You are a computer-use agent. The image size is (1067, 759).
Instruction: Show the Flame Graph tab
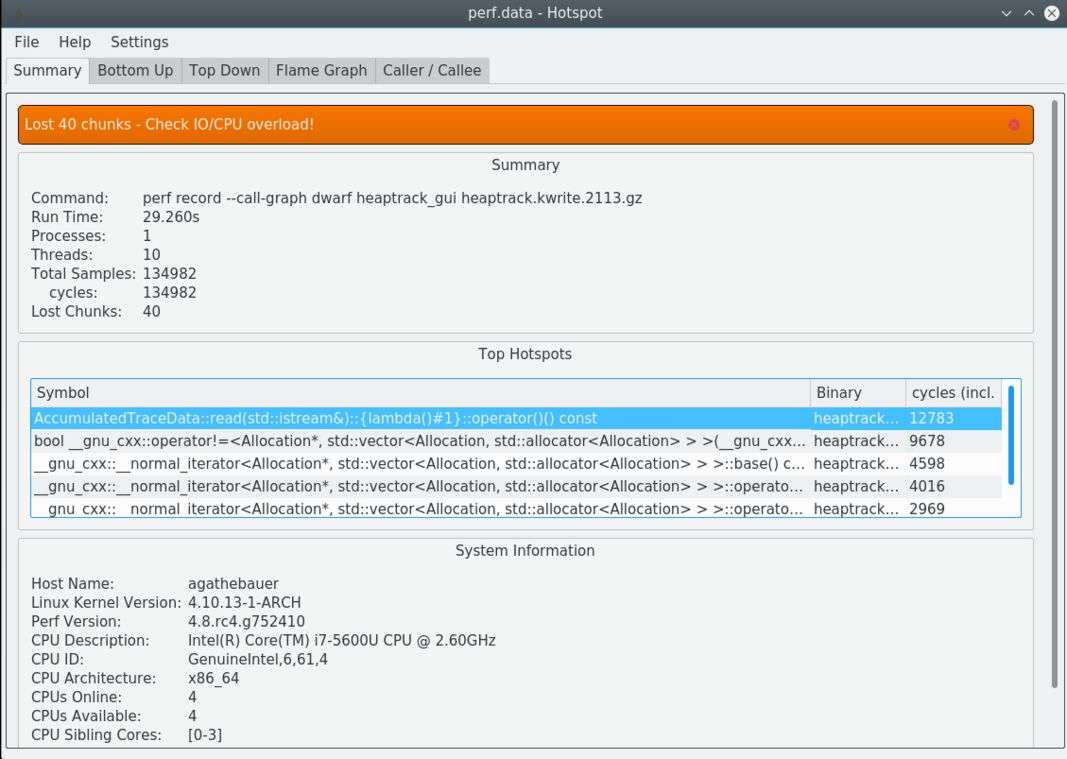click(321, 70)
